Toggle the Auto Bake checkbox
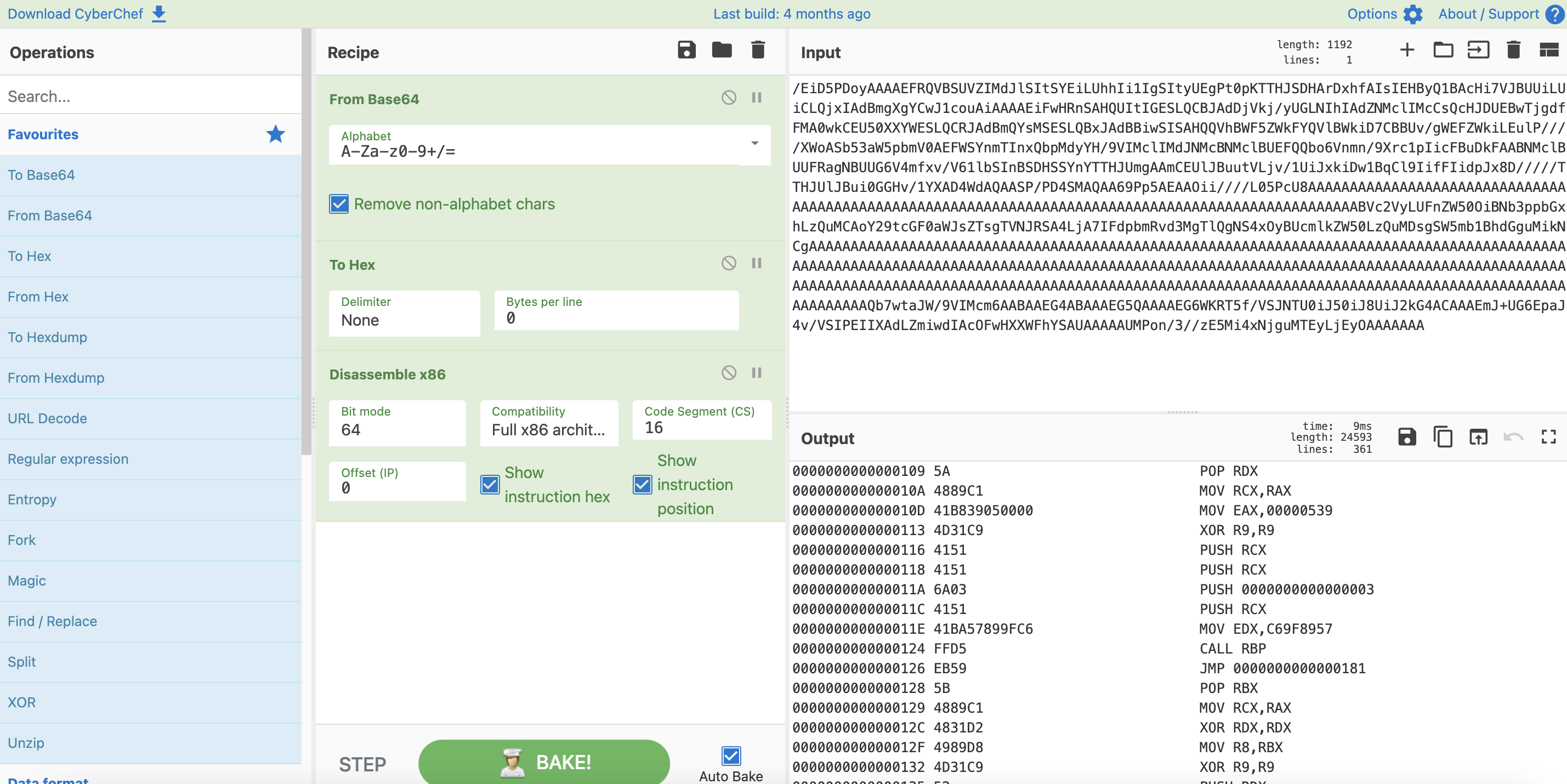 (731, 755)
